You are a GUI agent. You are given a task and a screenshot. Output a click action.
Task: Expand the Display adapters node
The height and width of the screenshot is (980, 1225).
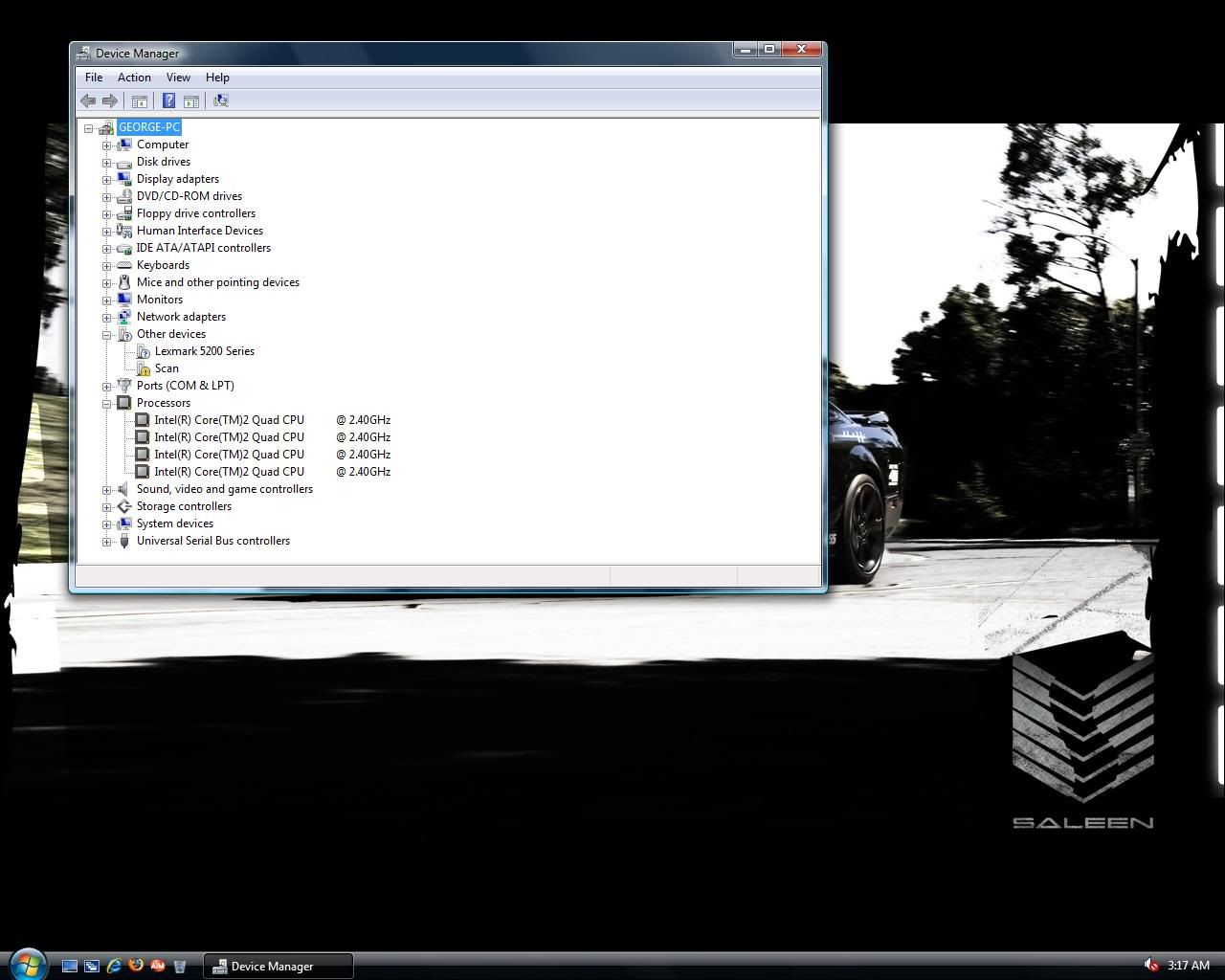(107, 179)
